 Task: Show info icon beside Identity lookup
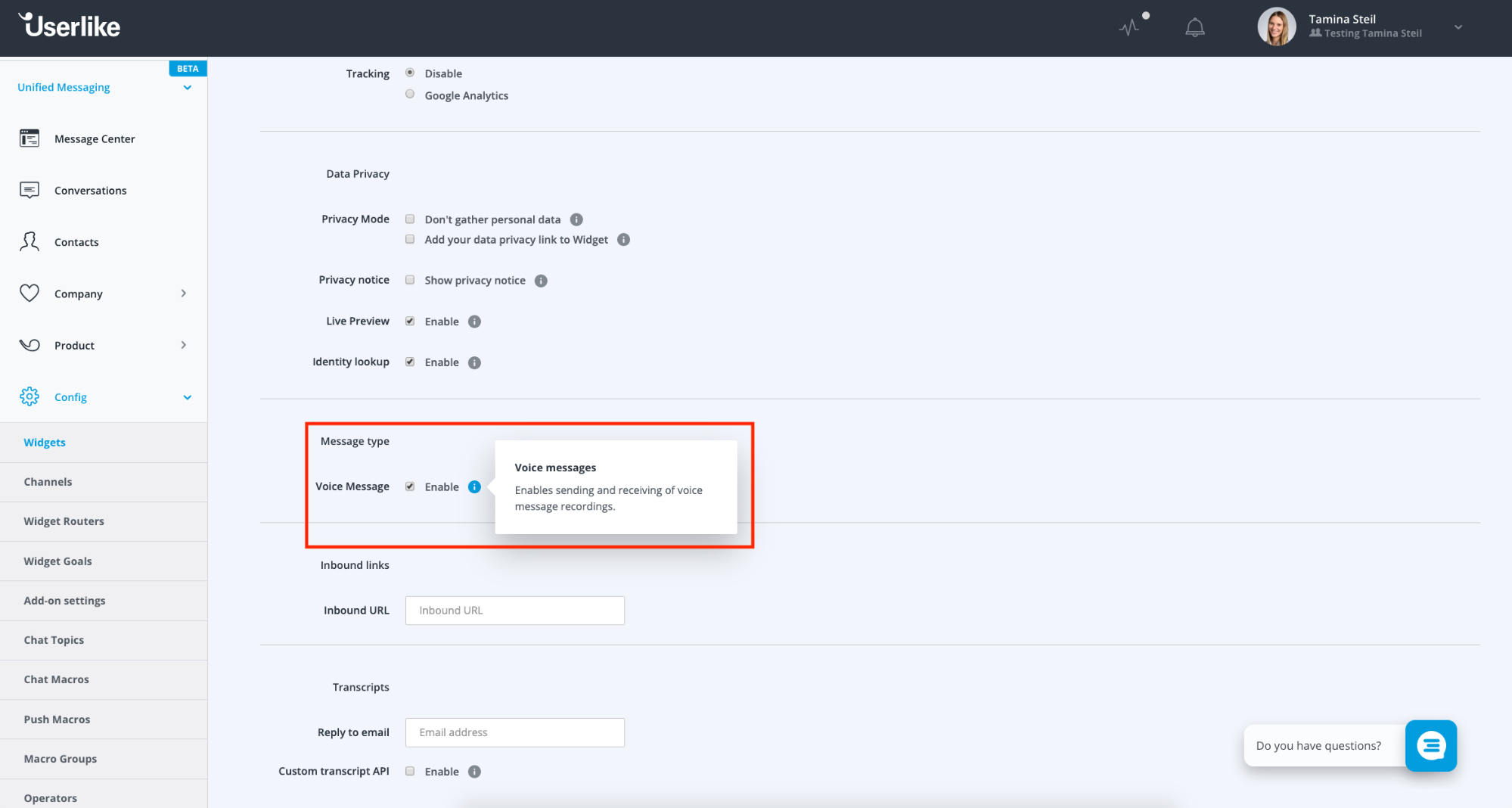pyautogui.click(x=474, y=362)
